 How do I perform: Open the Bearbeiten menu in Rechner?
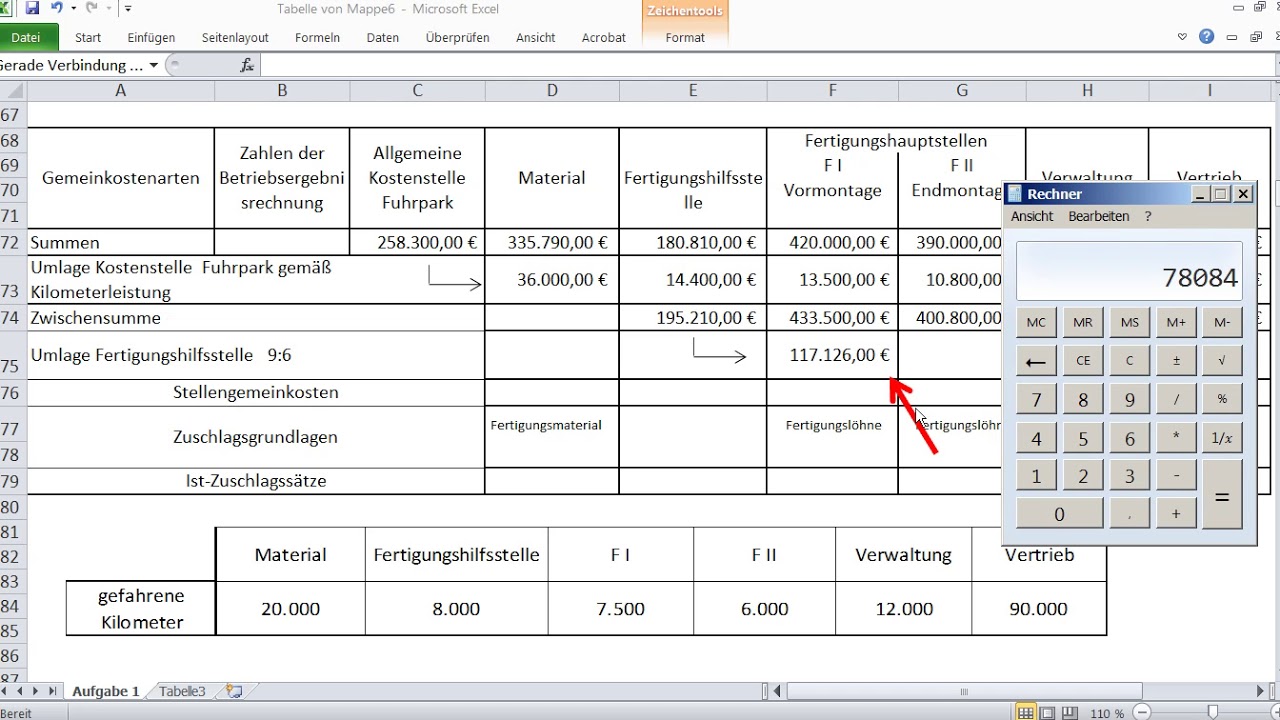click(1098, 216)
